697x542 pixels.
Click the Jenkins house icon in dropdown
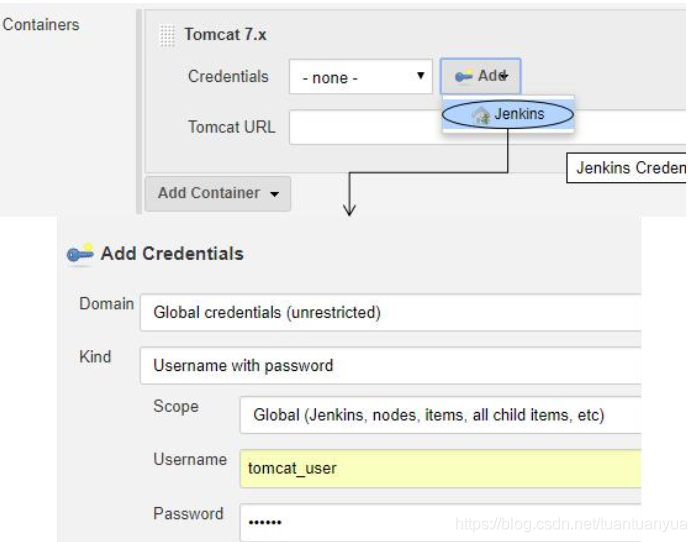[x=481, y=115]
